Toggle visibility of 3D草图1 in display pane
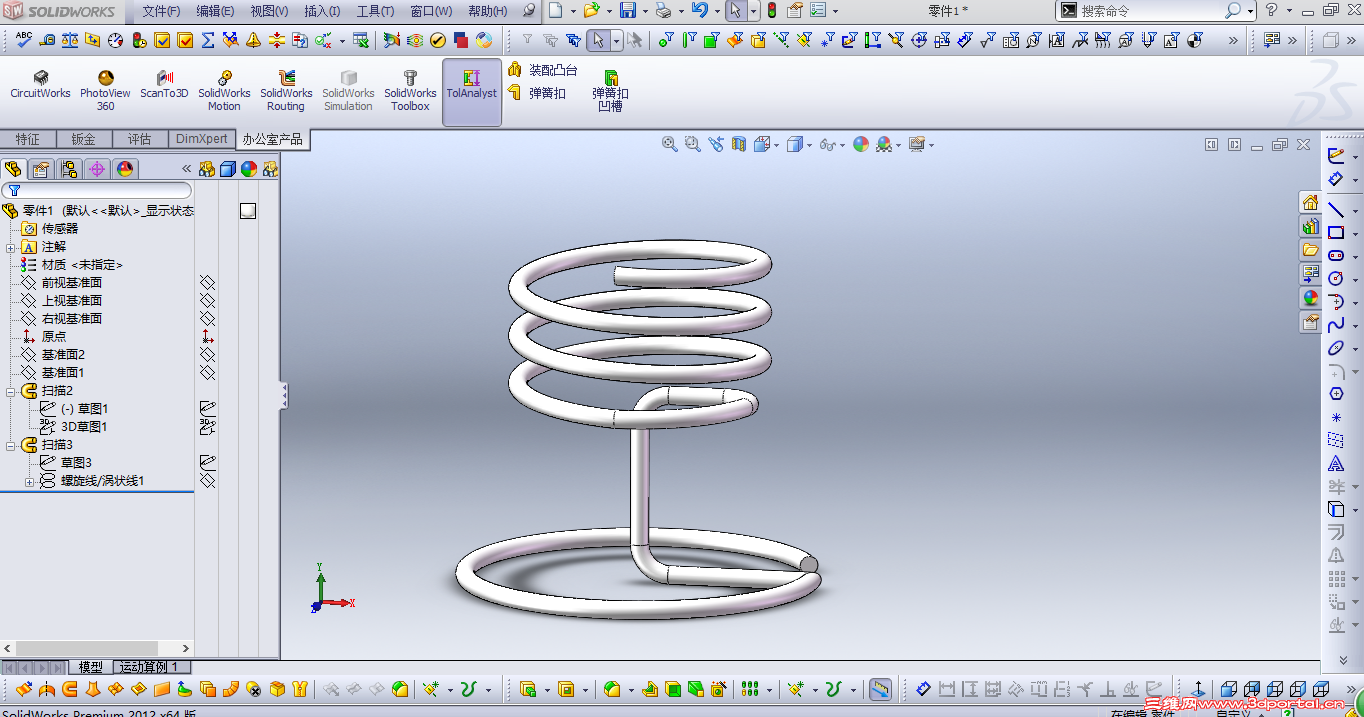 [207, 427]
